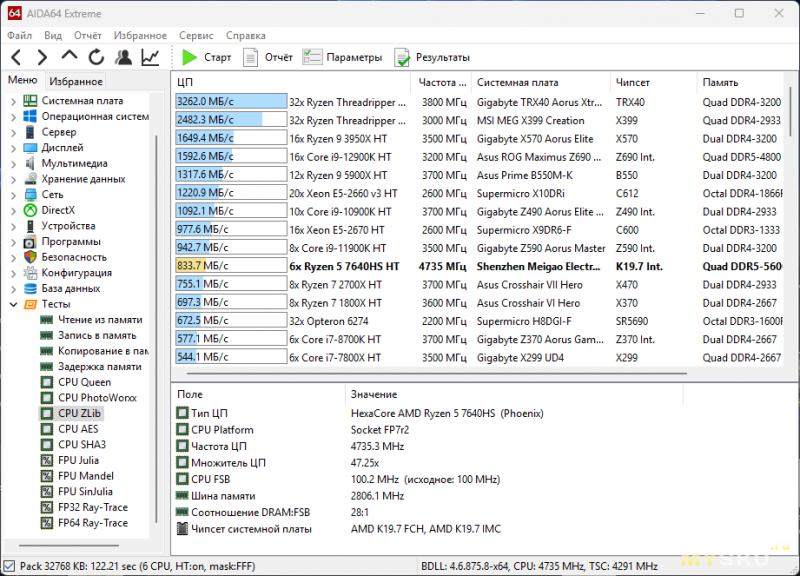Switch to the Избранное tab in sidebar

click(76, 81)
